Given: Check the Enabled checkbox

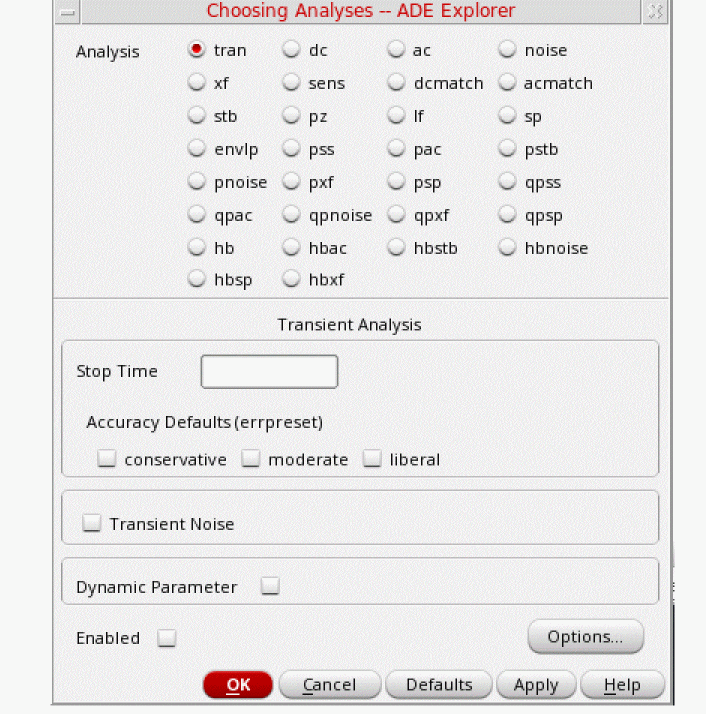Looking at the screenshot, I should click(166, 638).
